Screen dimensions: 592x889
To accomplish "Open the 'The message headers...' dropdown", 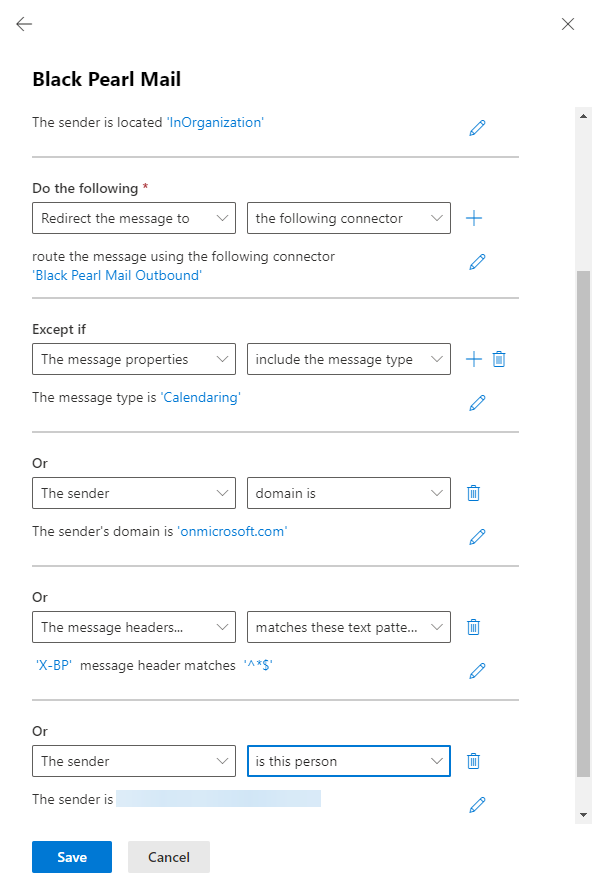I will point(134,627).
